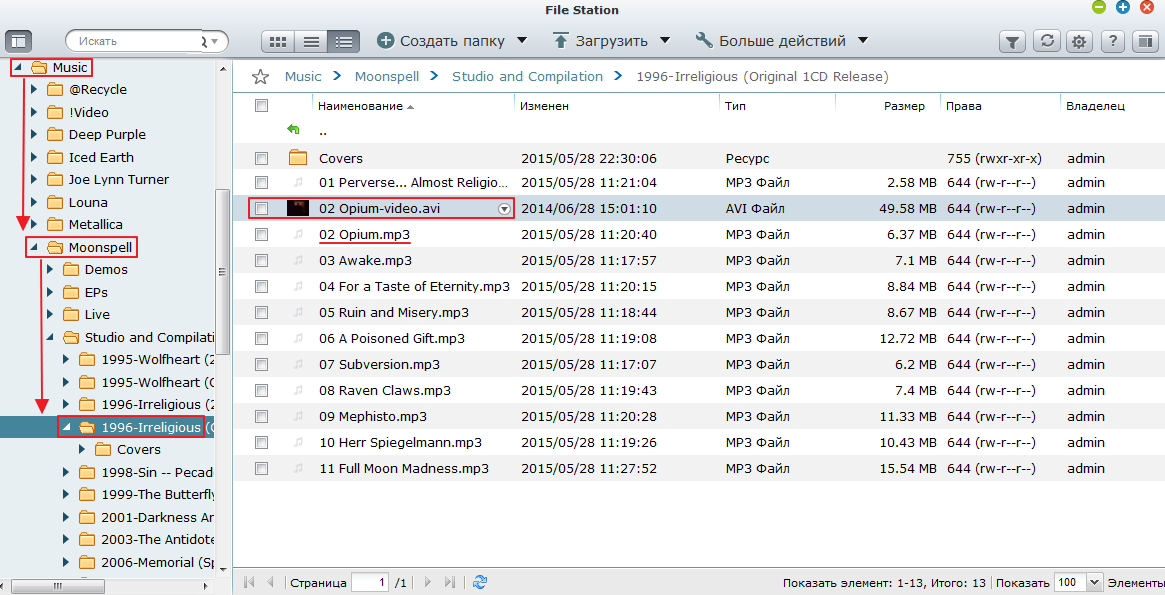
Task: Check the 02 Opium-video.avi checkbox
Action: pyautogui.click(x=262, y=208)
